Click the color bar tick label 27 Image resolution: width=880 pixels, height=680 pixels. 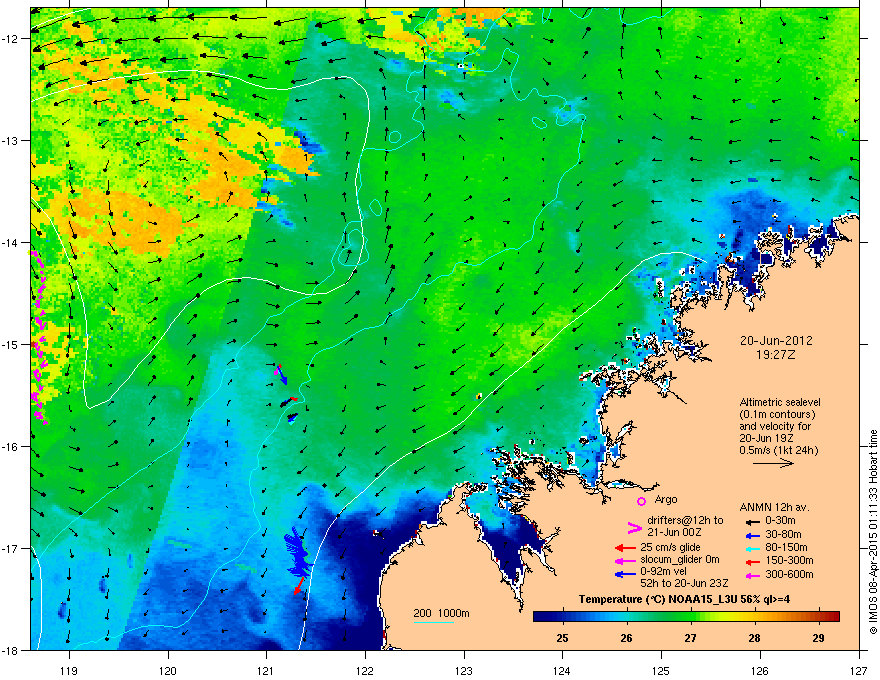point(690,638)
